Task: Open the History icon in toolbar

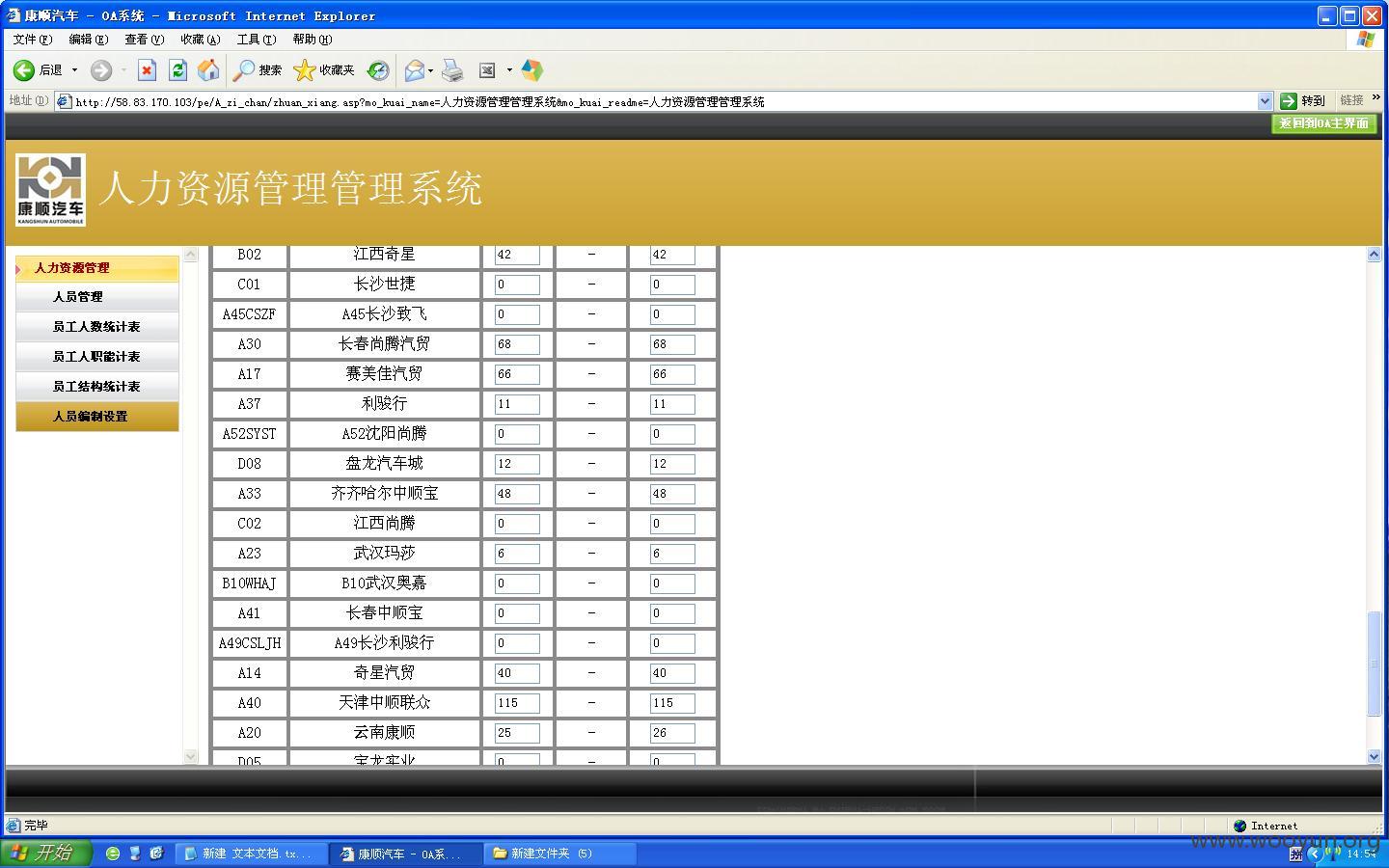Action: pyautogui.click(x=378, y=70)
